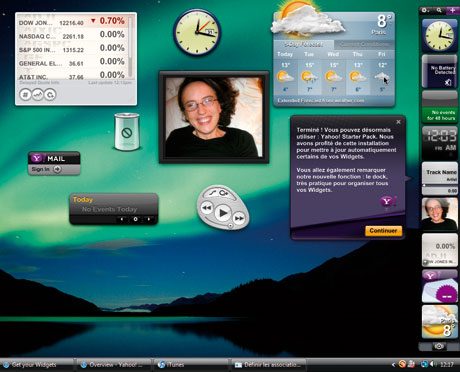
Task: Click the 12:03 digital clock dock widget
Action: [x=440, y=143]
